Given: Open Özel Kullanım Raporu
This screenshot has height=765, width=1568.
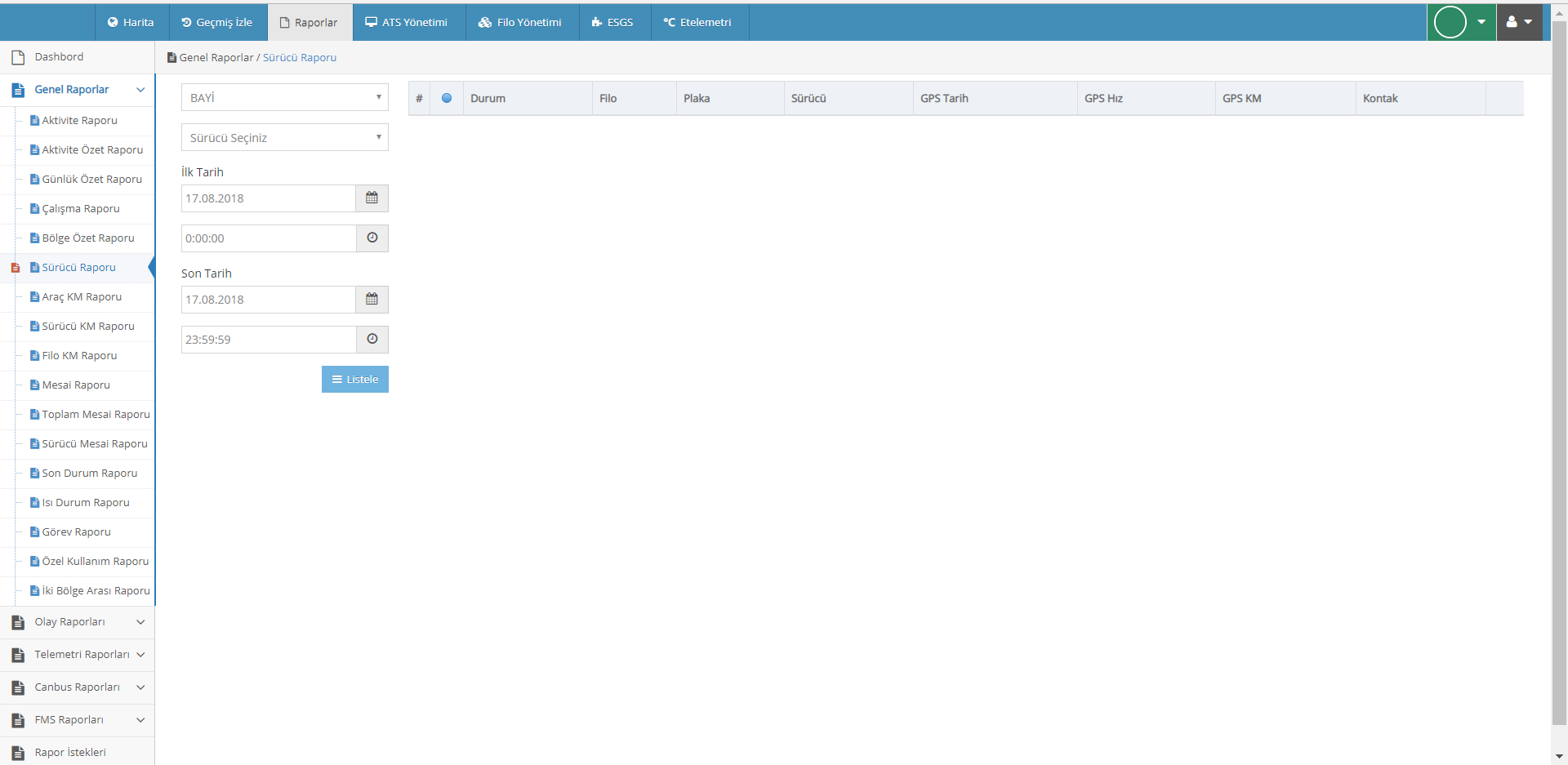Looking at the screenshot, I should (x=96, y=561).
